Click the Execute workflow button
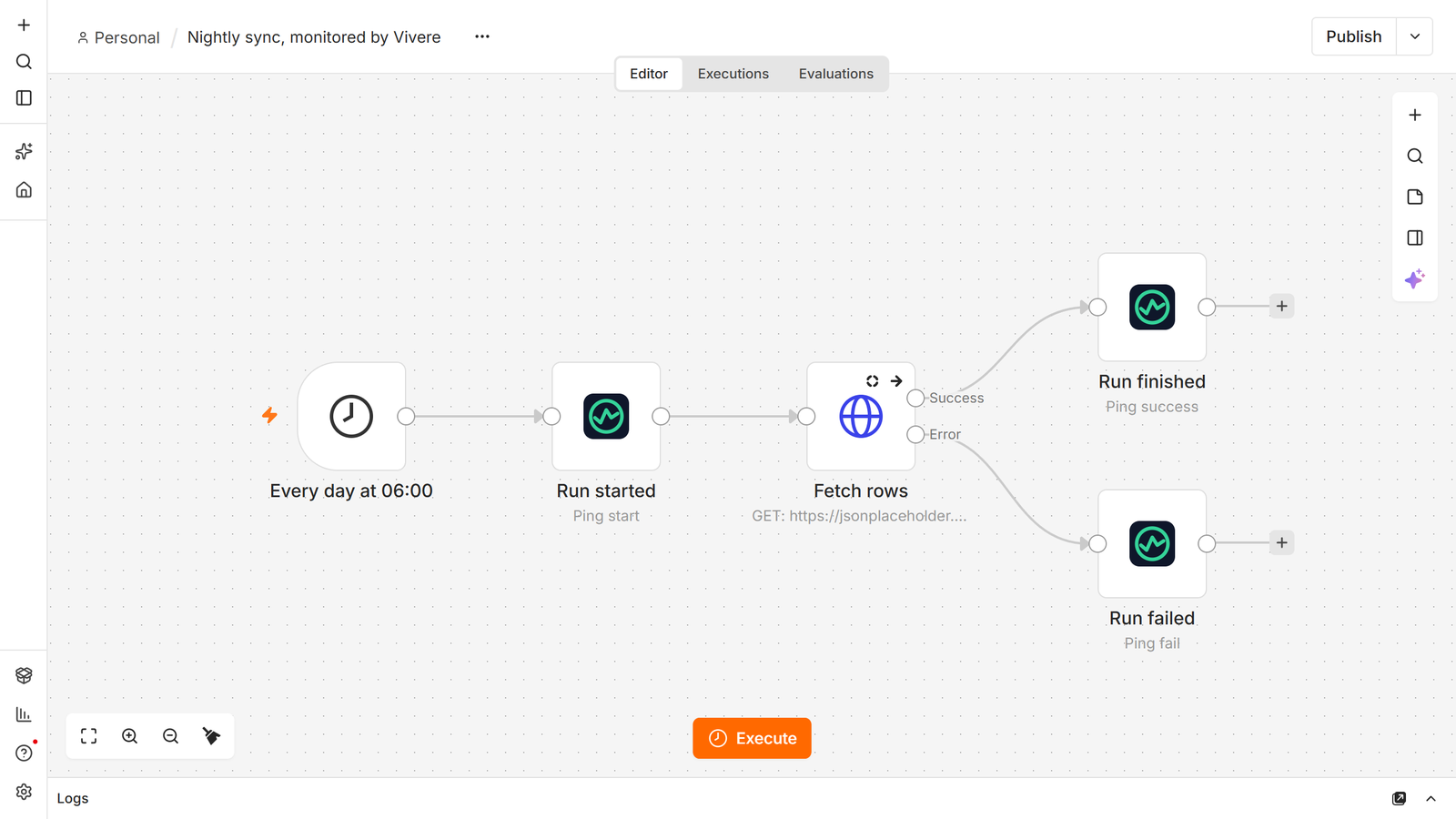This screenshot has width=1456, height=819. [752, 738]
